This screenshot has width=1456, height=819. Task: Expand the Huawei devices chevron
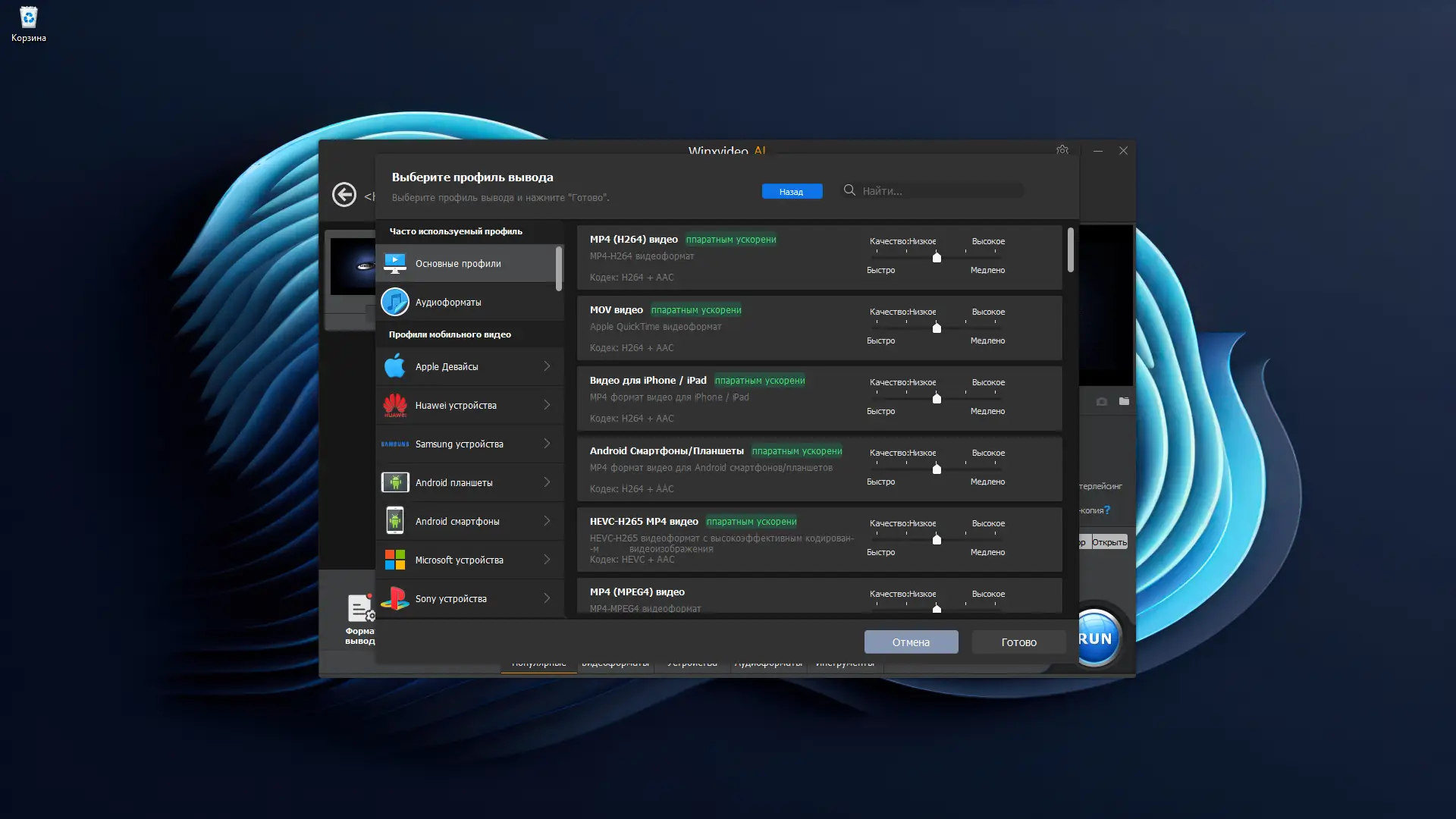[x=547, y=405]
